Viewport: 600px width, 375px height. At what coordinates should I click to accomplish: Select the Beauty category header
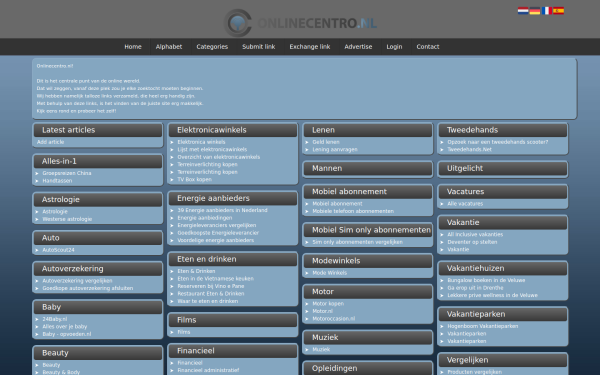click(98, 353)
